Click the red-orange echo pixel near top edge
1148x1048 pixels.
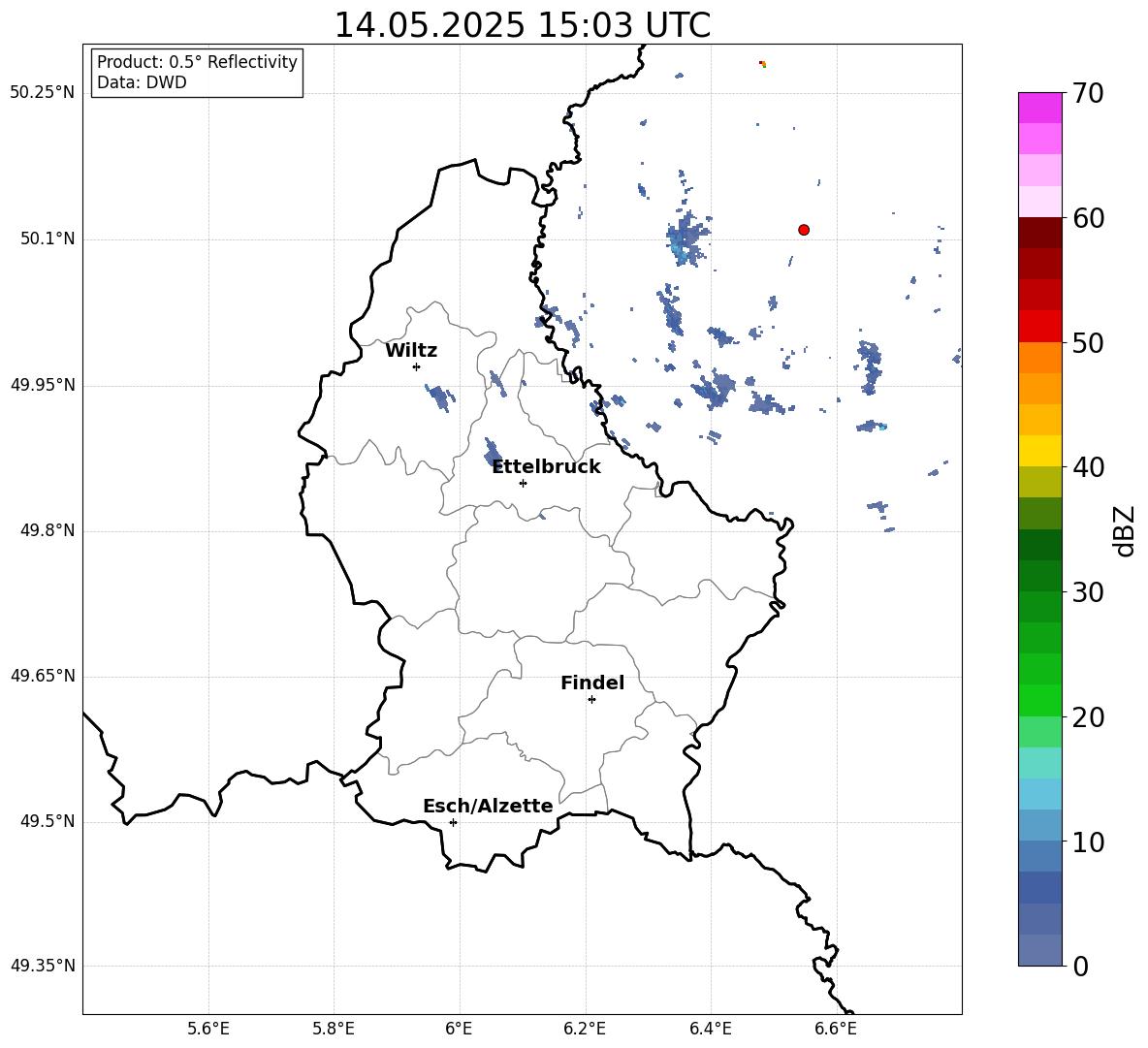(762, 64)
